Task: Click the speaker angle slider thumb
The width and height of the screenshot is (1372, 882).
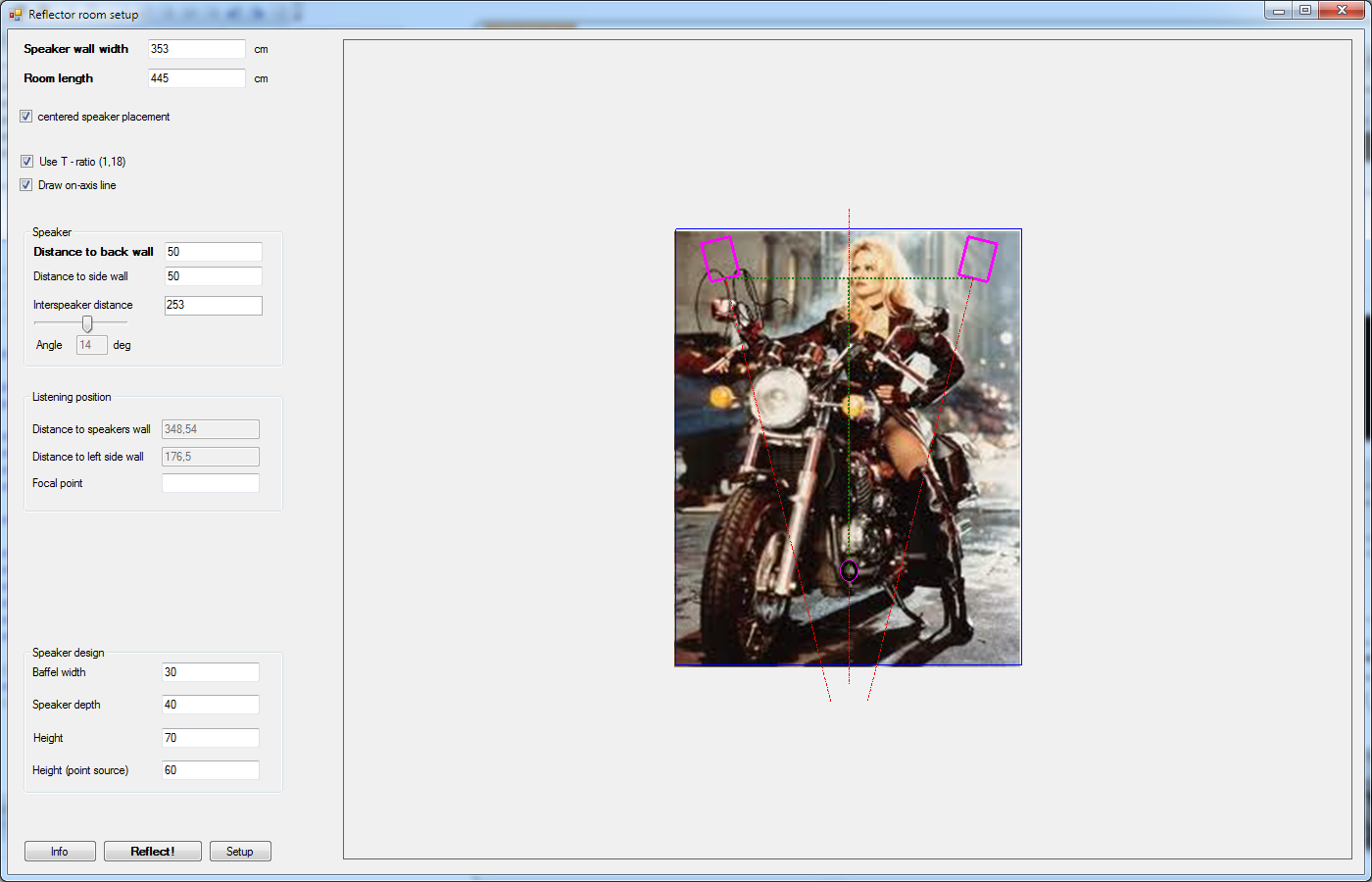Action: pos(87,323)
